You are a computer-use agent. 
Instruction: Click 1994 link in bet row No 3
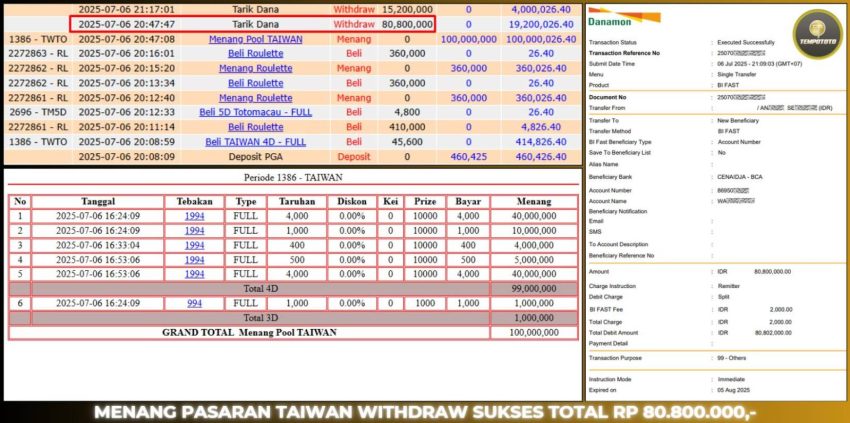tap(194, 245)
